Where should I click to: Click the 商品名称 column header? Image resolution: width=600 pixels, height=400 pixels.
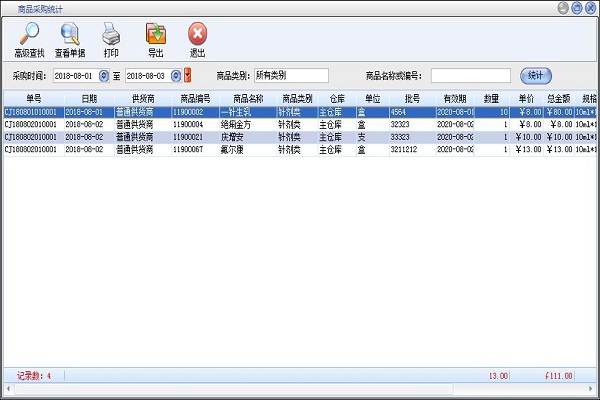point(247,99)
